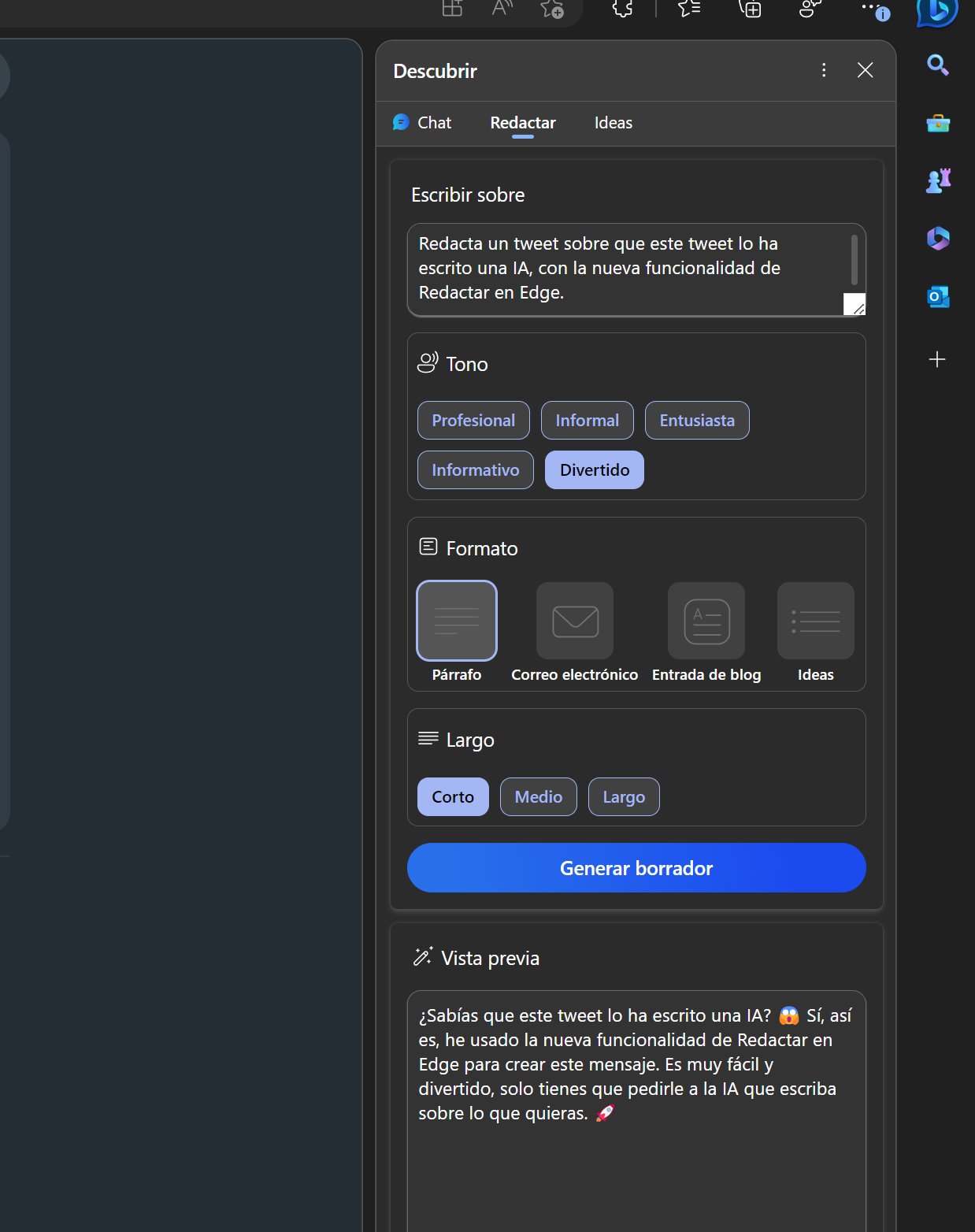Click the Formato section heading
This screenshot has width=975, height=1232.
click(x=482, y=548)
